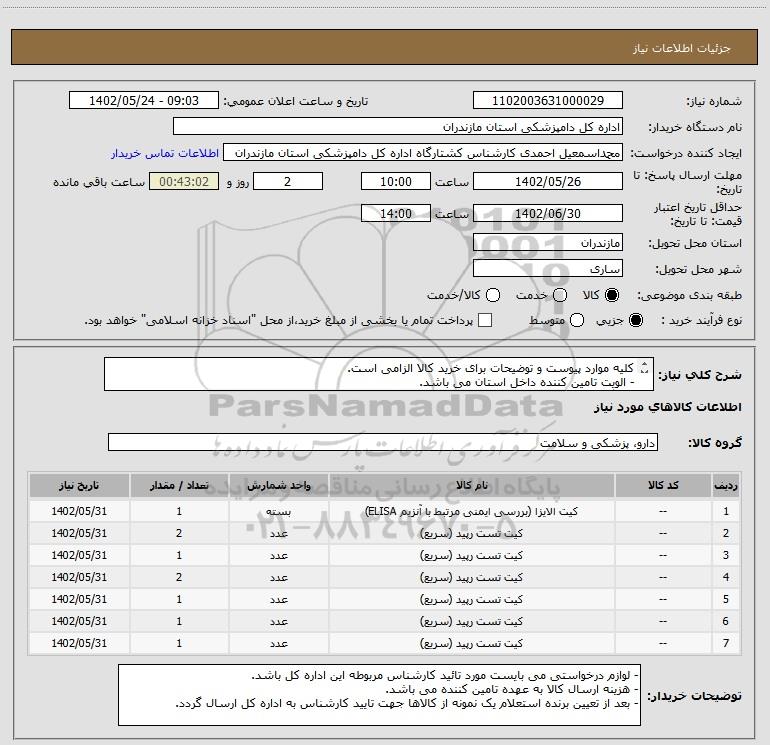The width and height of the screenshot is (770, 745).
Task: Select the خدمت radio button
Action: 560,295
